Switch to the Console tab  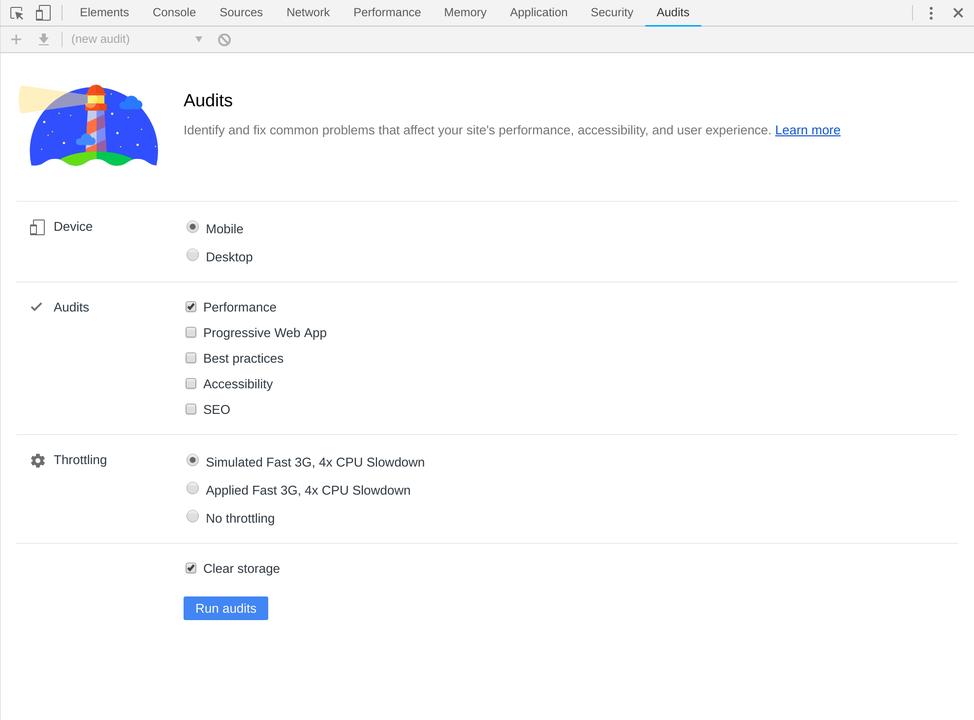point(174,12)
